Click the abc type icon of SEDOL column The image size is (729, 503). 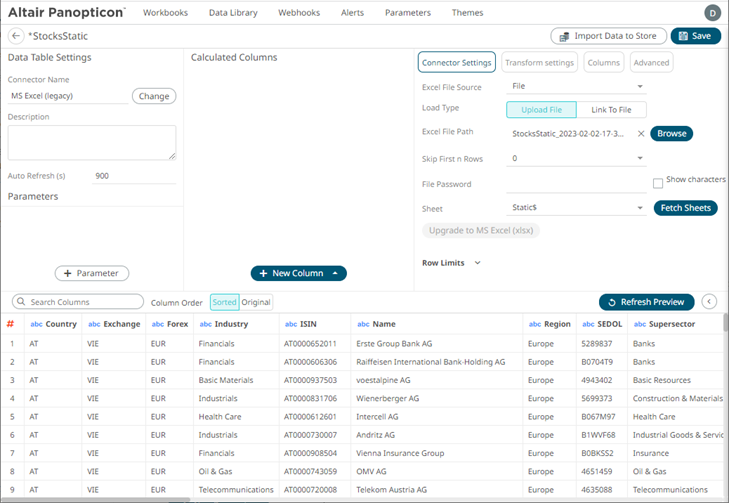[588, 324]
